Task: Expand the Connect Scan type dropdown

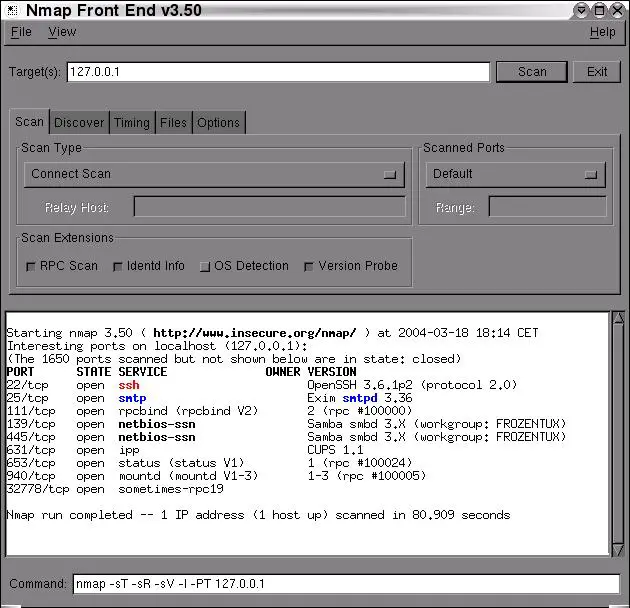Action: pyautogui.click(x=214, y=174)
